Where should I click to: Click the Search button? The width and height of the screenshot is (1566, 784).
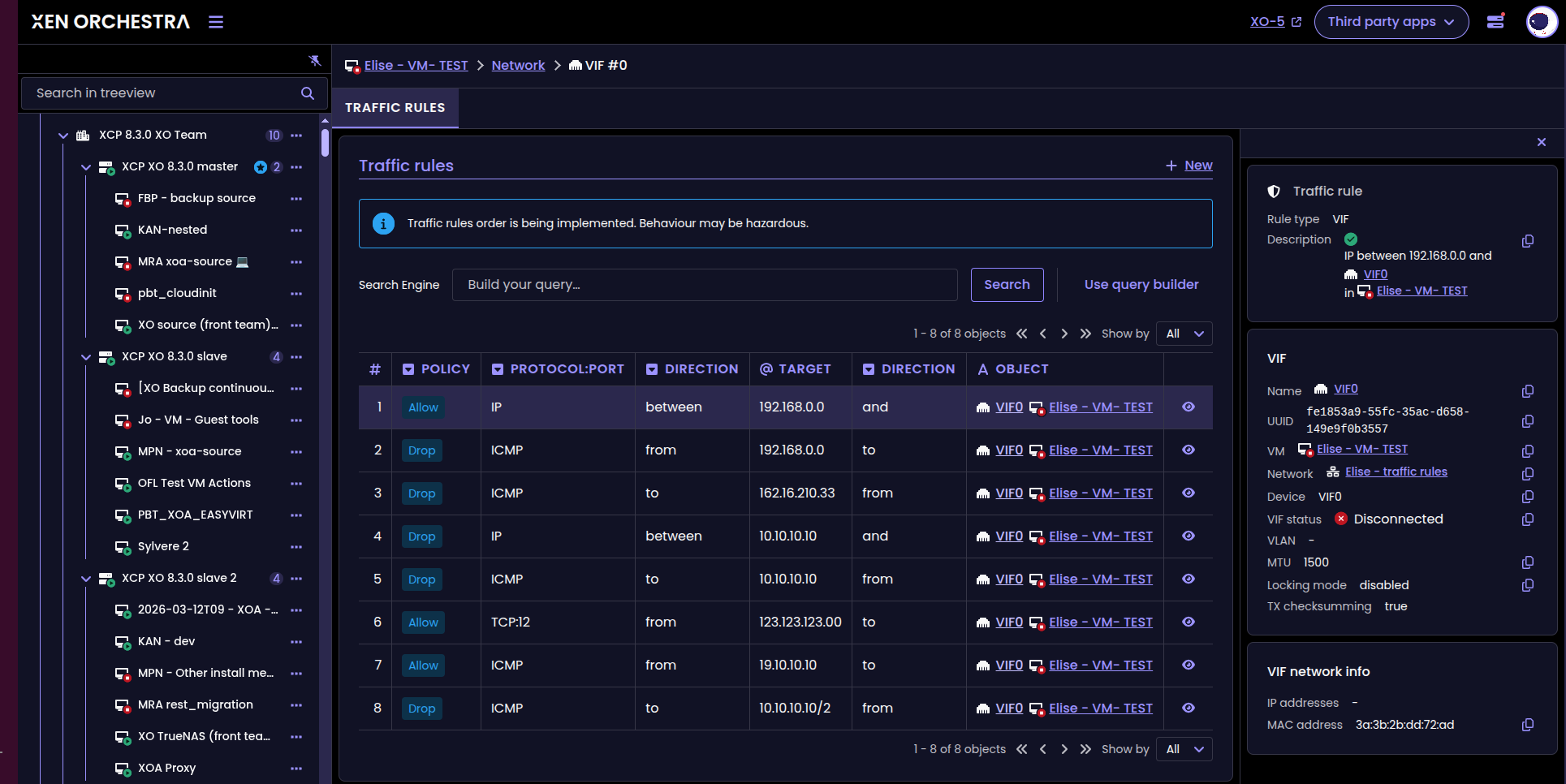(x=1007, y=285)
